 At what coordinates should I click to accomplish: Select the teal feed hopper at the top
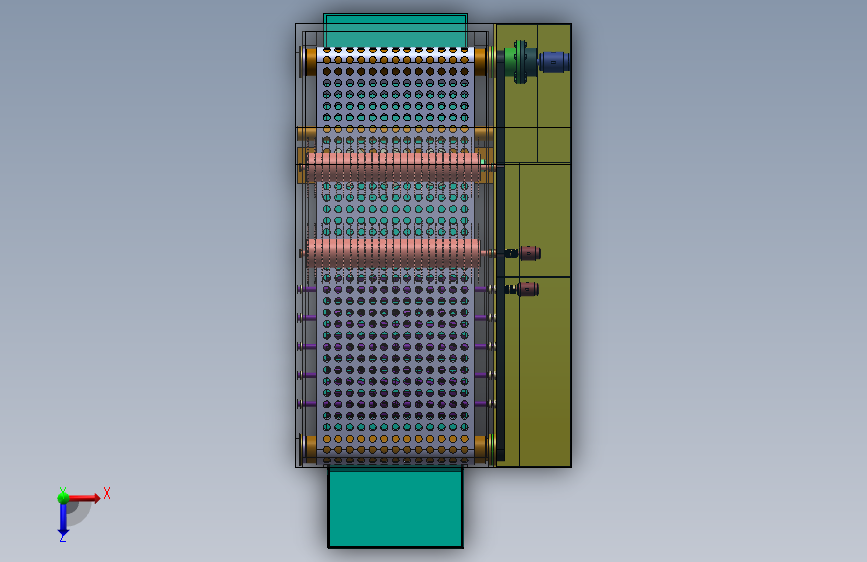point(395,30)
